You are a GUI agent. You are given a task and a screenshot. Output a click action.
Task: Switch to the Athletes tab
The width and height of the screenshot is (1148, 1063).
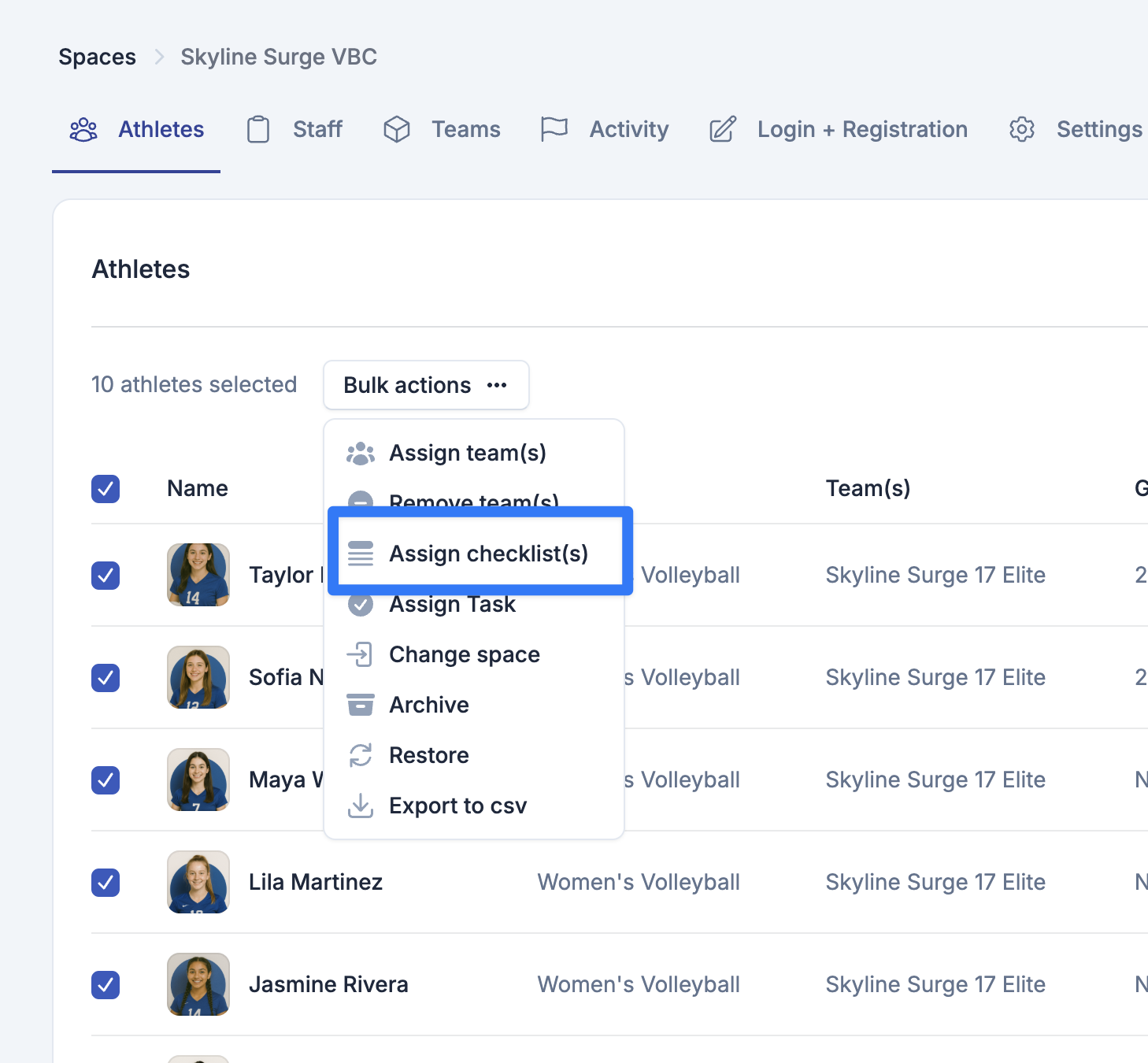136,129
